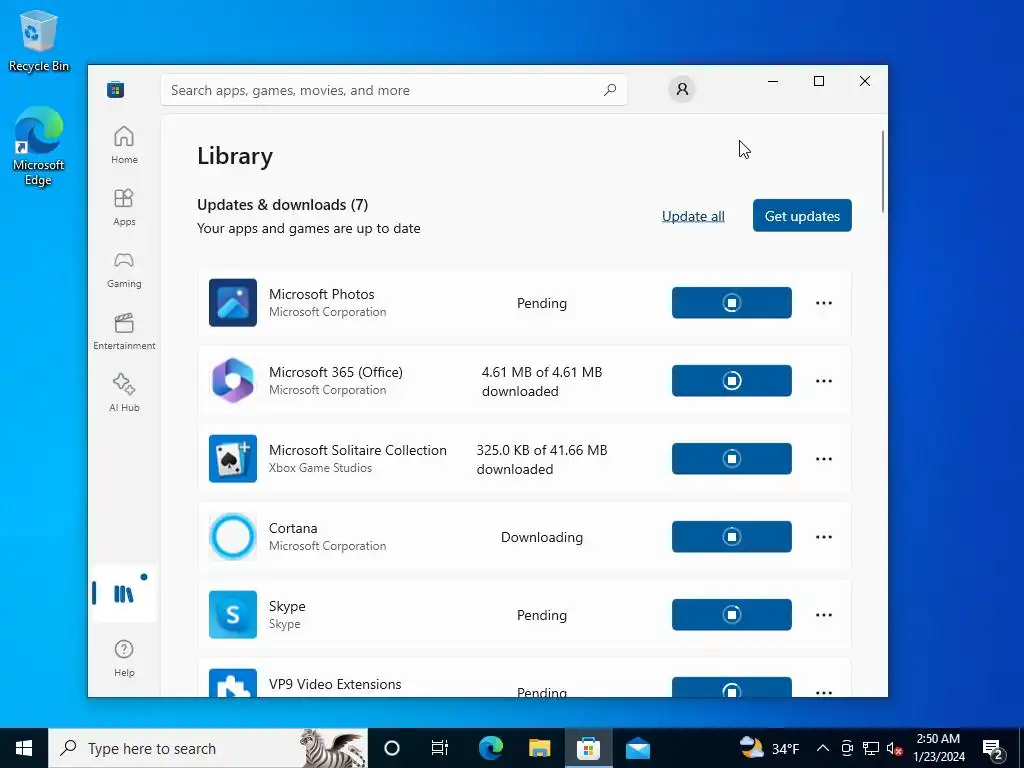1024x768 pixels.
Task: Stop the Microsoft Photos pending update
Action: 731,302
